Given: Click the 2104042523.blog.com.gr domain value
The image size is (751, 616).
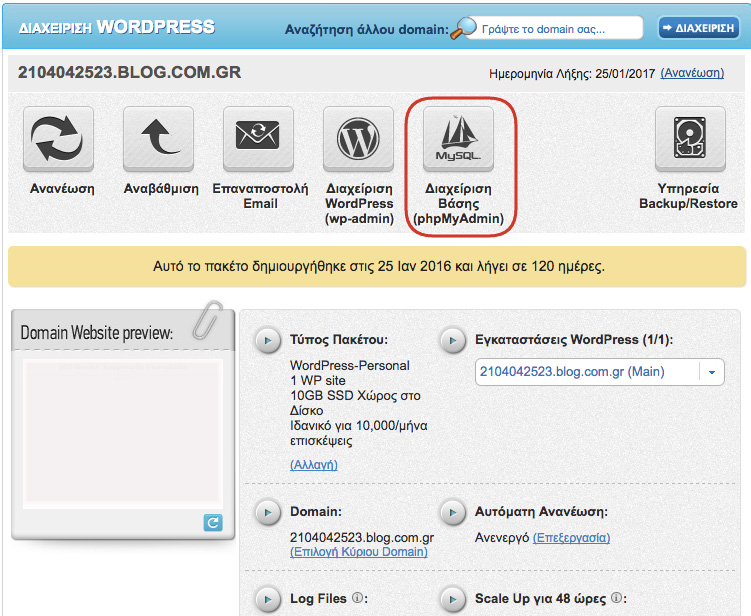Looking at the screenshot, I should click(362, 537).
